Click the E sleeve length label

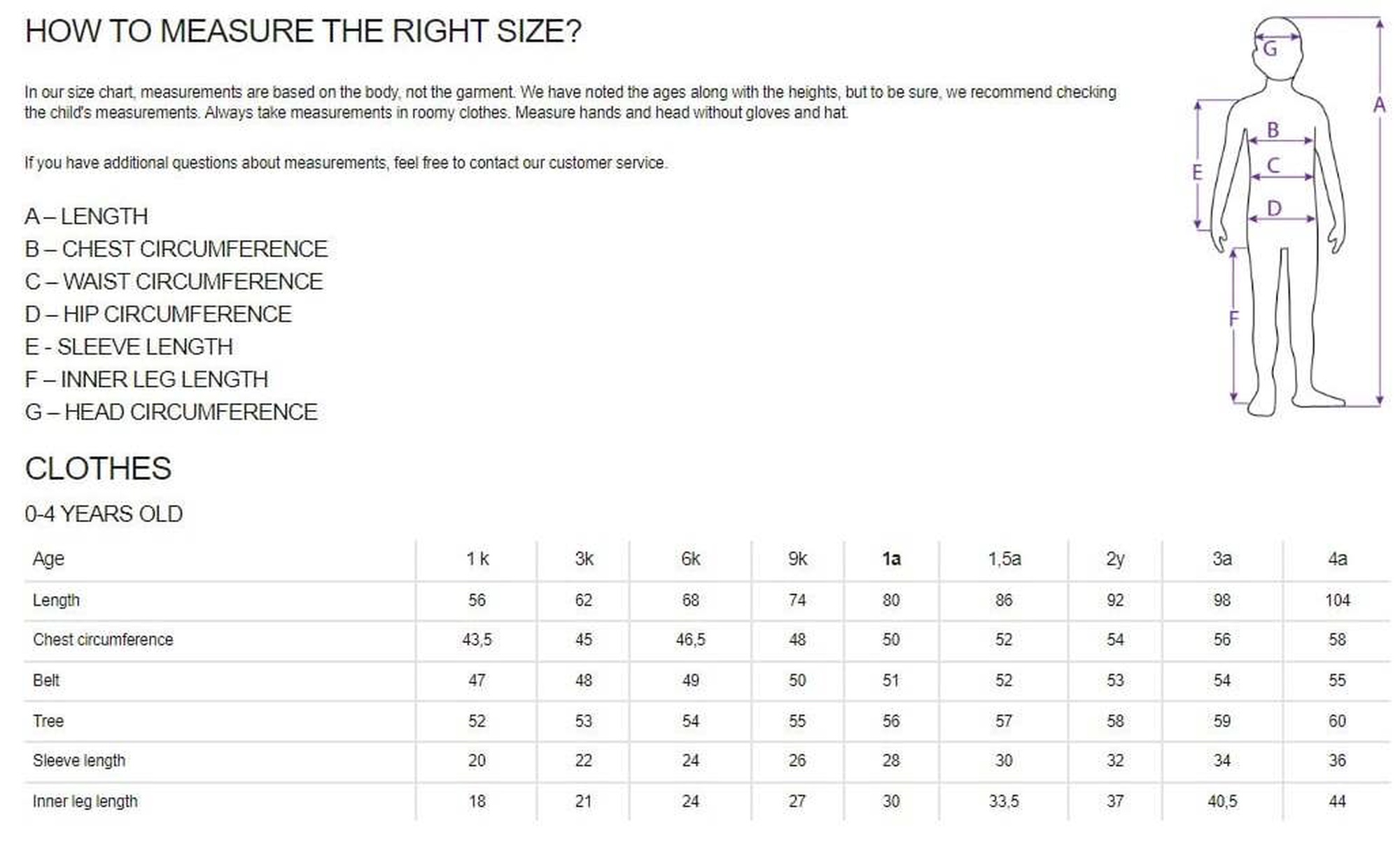coord(1197,172)
